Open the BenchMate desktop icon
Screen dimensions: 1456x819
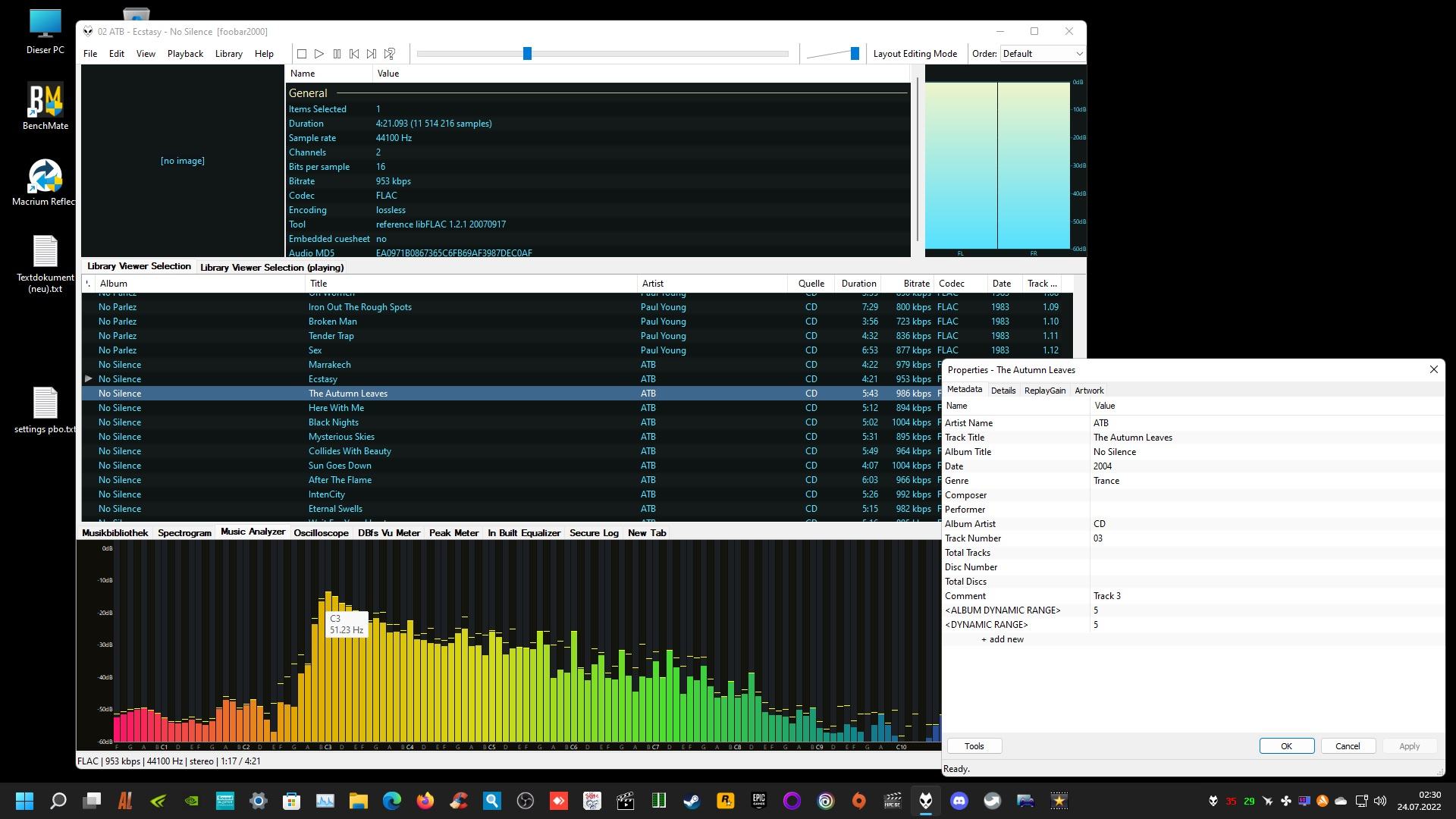[45, 108]
